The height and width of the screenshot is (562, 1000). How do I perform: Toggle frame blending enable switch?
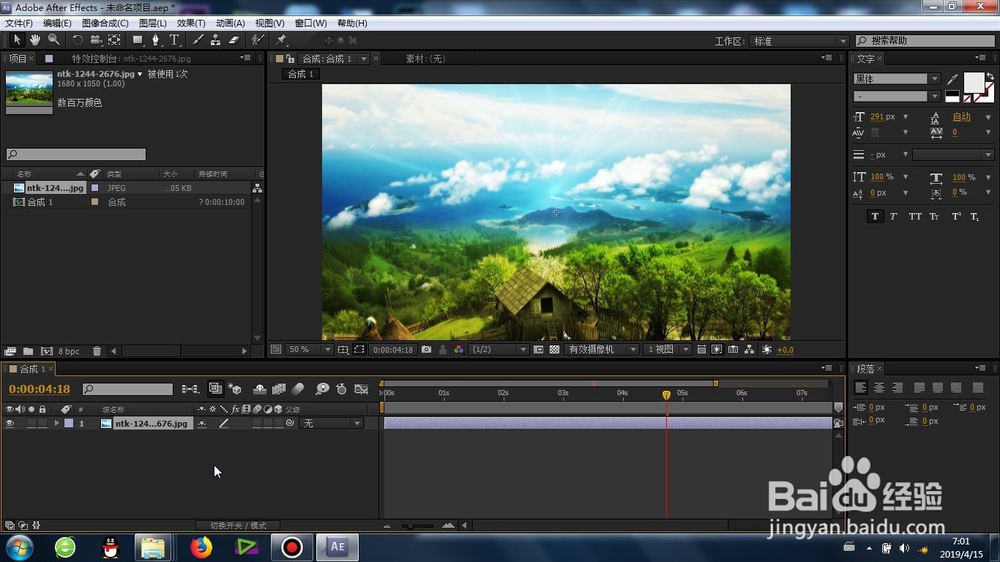(279, 388)
